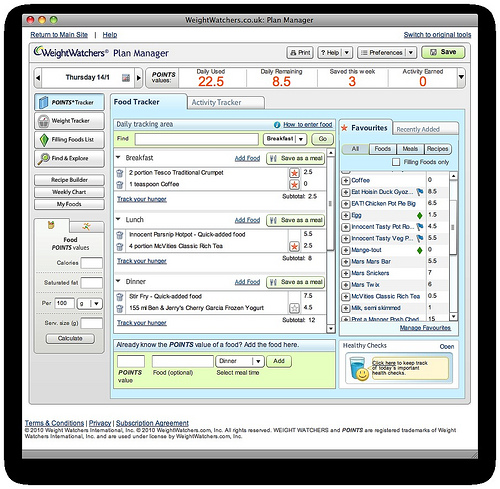This screenshot has width=500, height=489.
Task: Open Find & Explore
Action: [x=69, y=158]
